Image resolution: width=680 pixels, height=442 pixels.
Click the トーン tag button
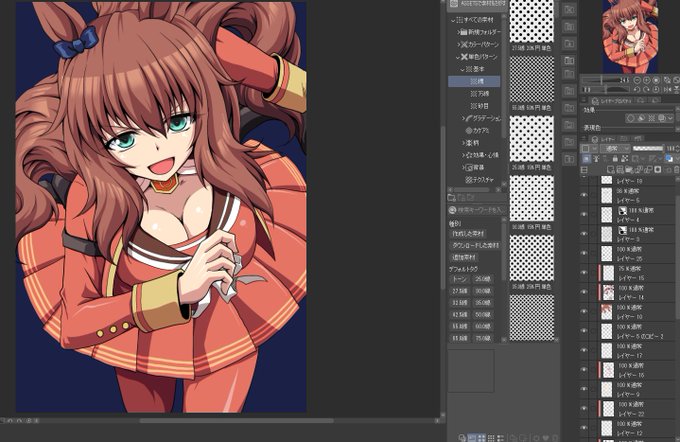pyautogui.click(x=460, y=279)
